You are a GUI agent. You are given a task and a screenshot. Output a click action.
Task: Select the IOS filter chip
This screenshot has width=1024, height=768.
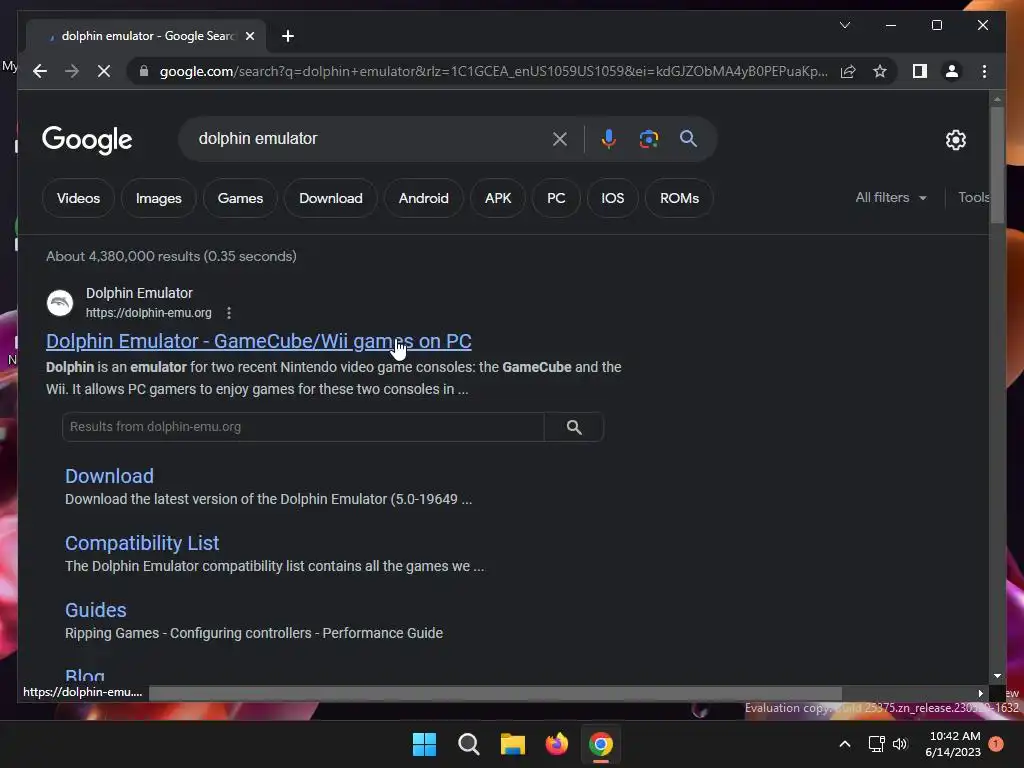pyautogui.click(x=613, y=198)
